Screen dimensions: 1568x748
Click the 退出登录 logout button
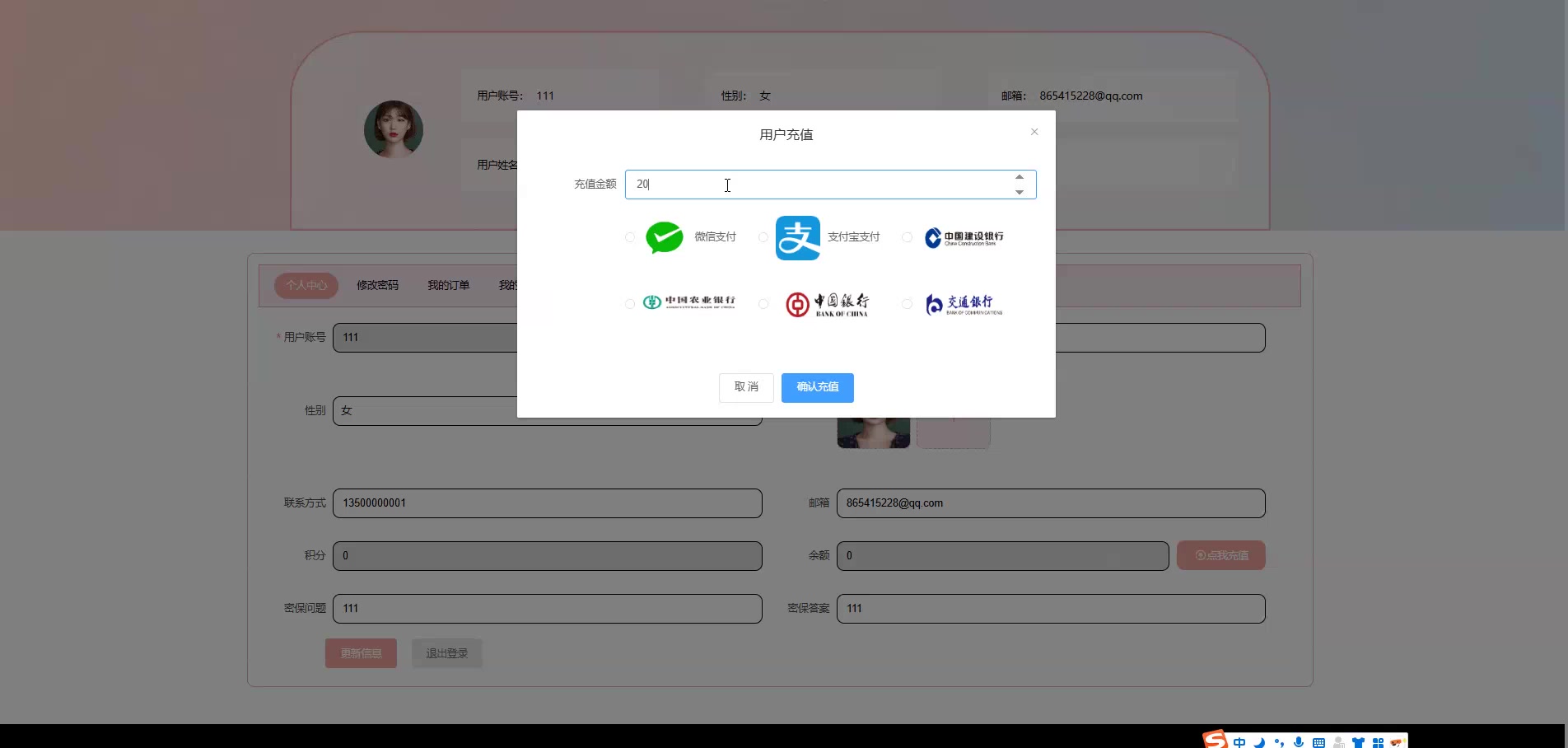446,652
